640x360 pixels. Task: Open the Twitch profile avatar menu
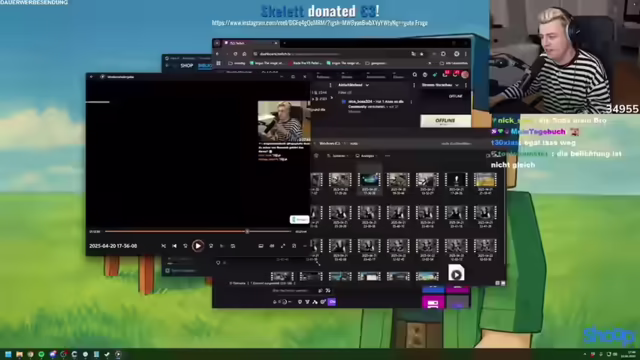click(465, 75)
